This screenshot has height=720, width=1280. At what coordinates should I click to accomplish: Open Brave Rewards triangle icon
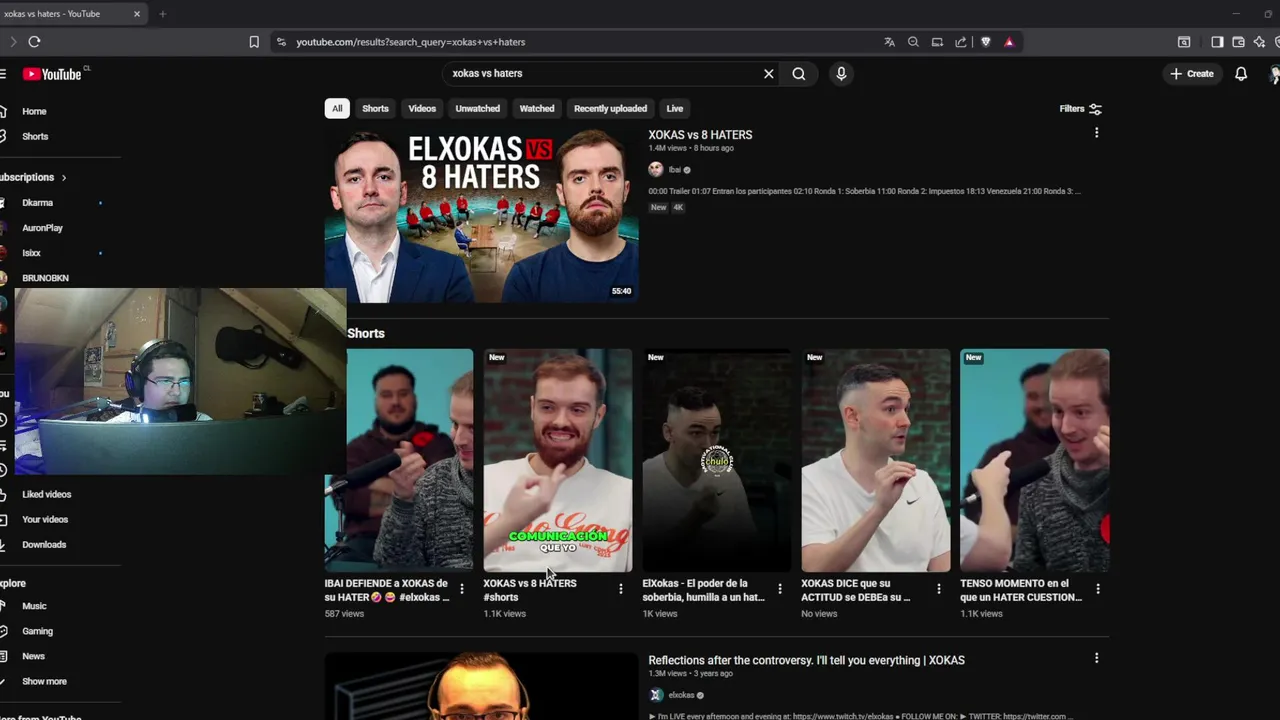pos(1009,42)
